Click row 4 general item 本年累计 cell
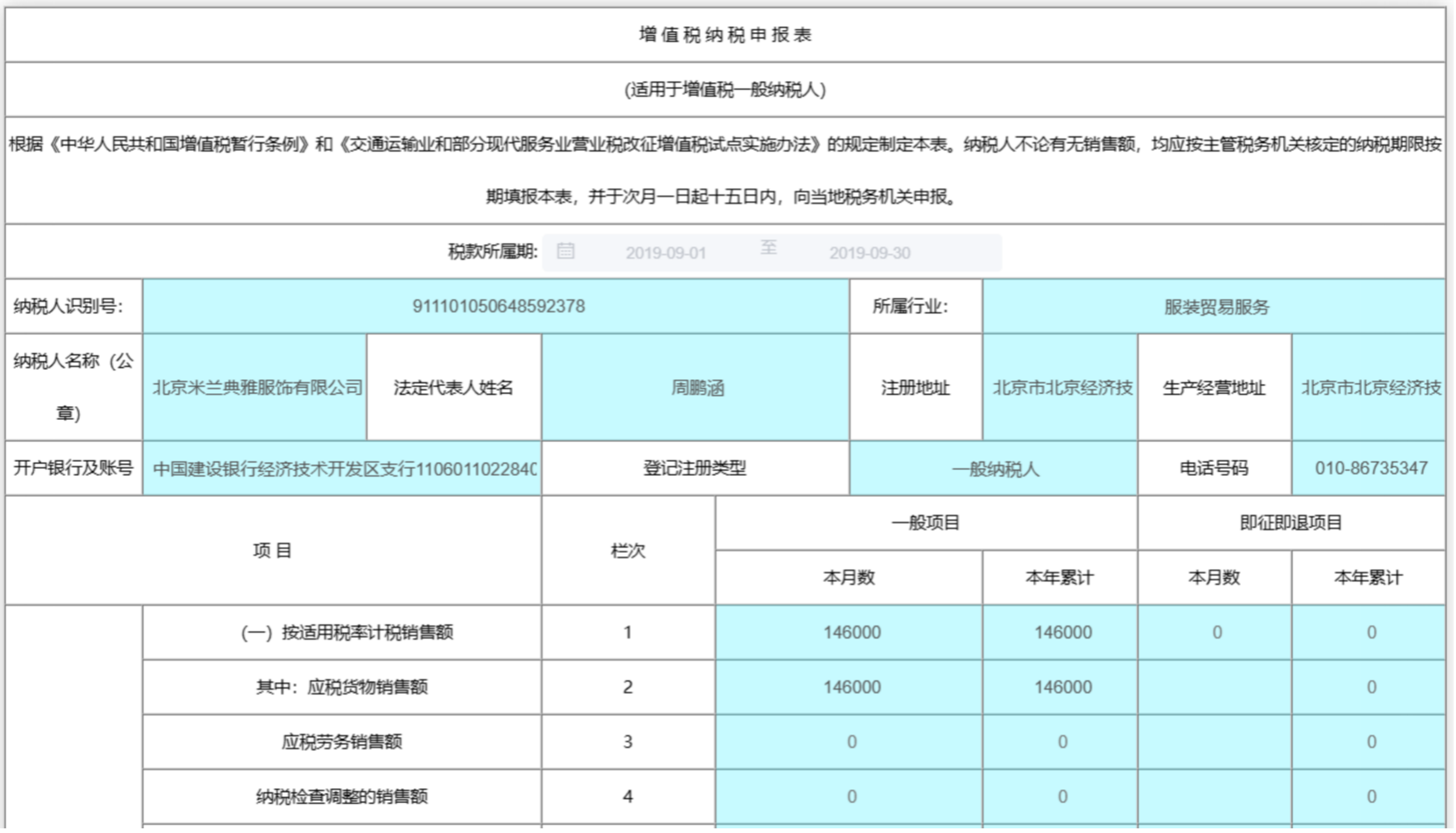 (x=1062, y=796)
